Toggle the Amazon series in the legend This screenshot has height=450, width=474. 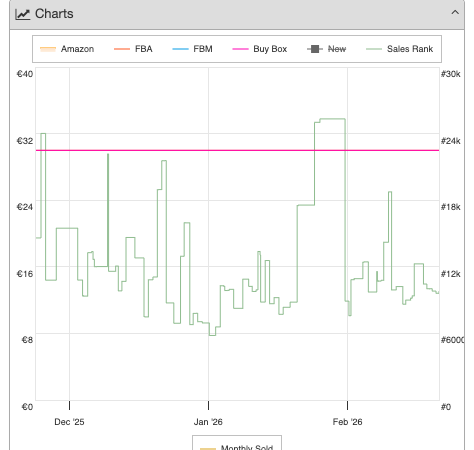pos(67,49)
